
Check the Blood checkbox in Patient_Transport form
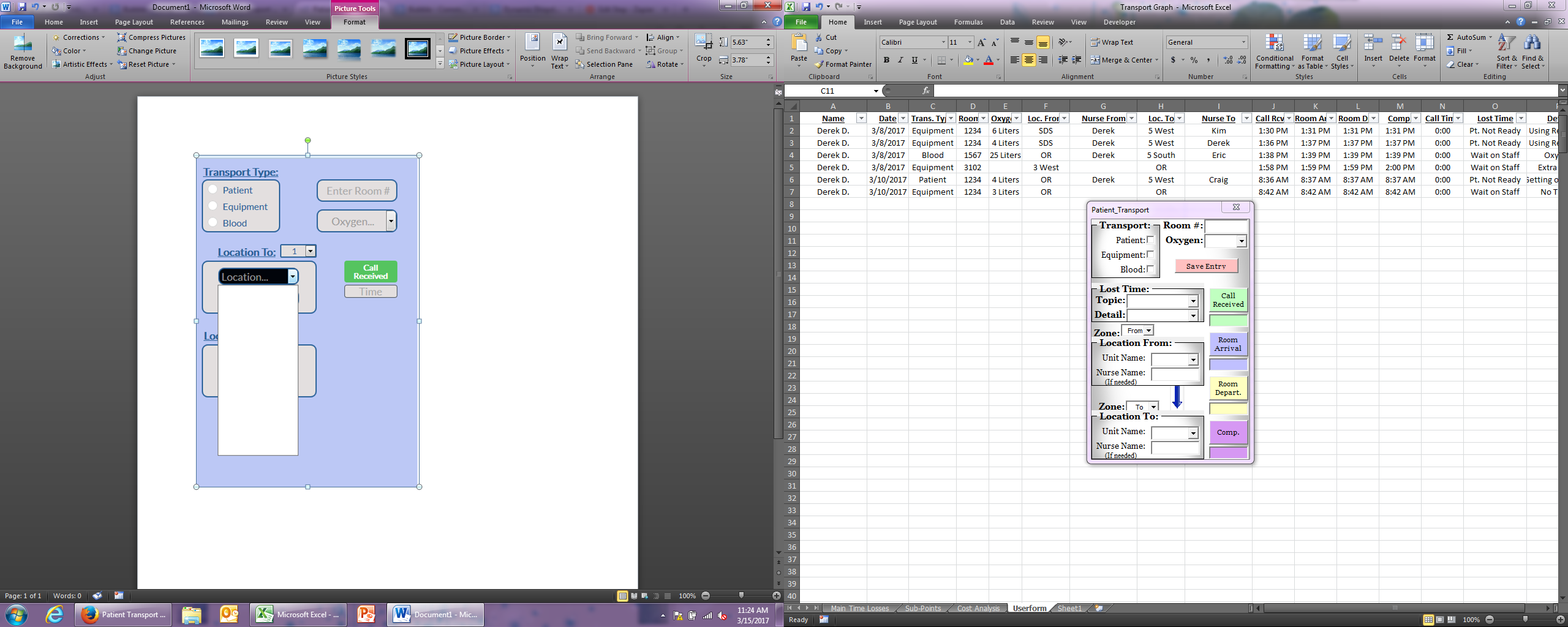[1150, 269]
